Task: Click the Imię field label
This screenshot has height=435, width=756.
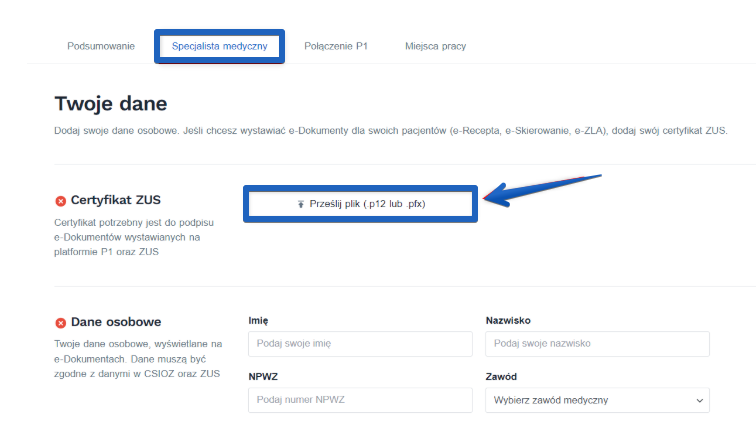Action: 258,321
